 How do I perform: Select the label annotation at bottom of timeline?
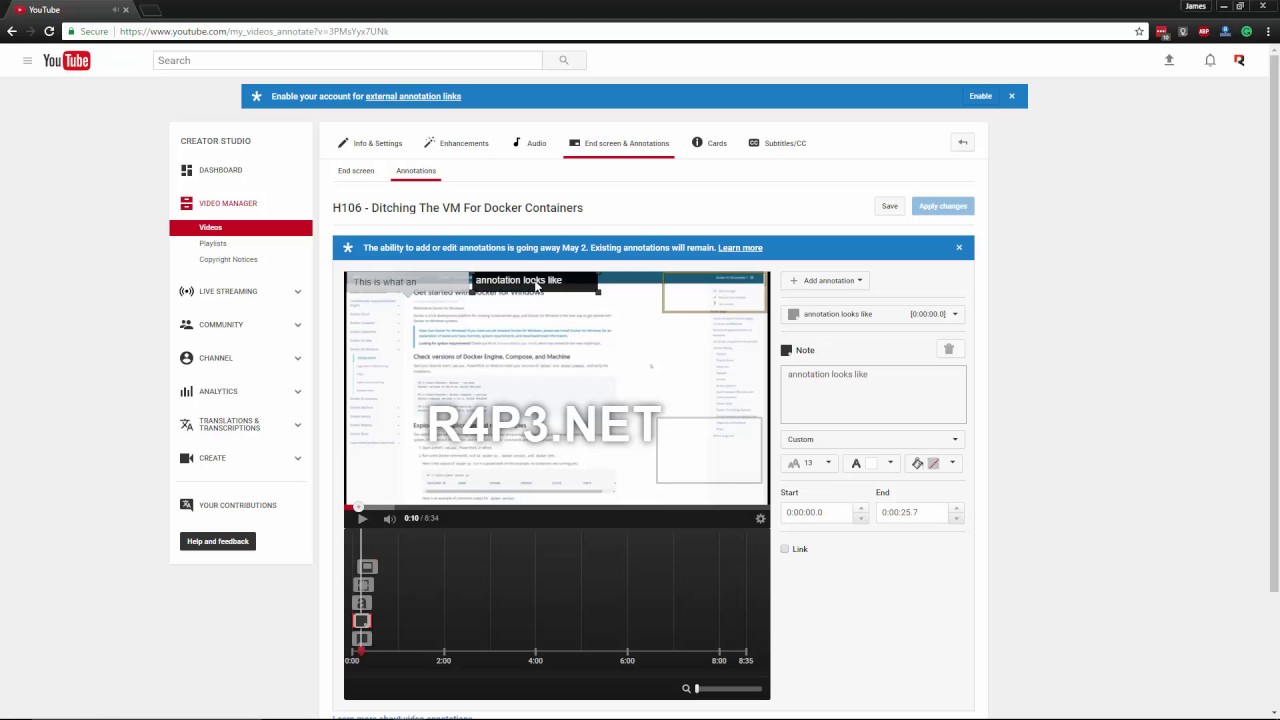coord(362,639)
